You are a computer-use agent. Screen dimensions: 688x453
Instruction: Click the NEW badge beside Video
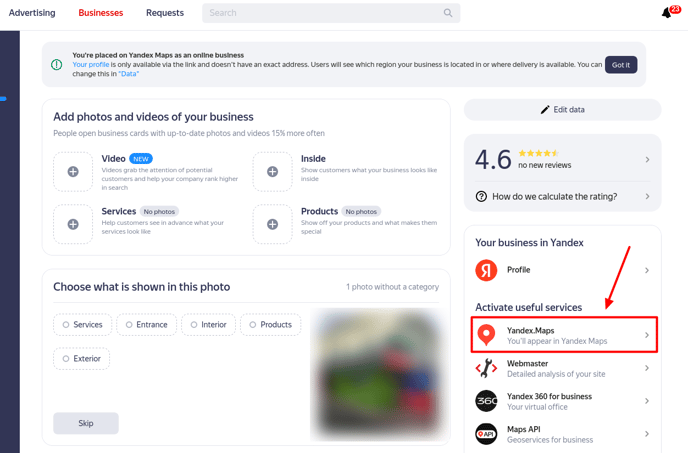click(x=141, y=158)
